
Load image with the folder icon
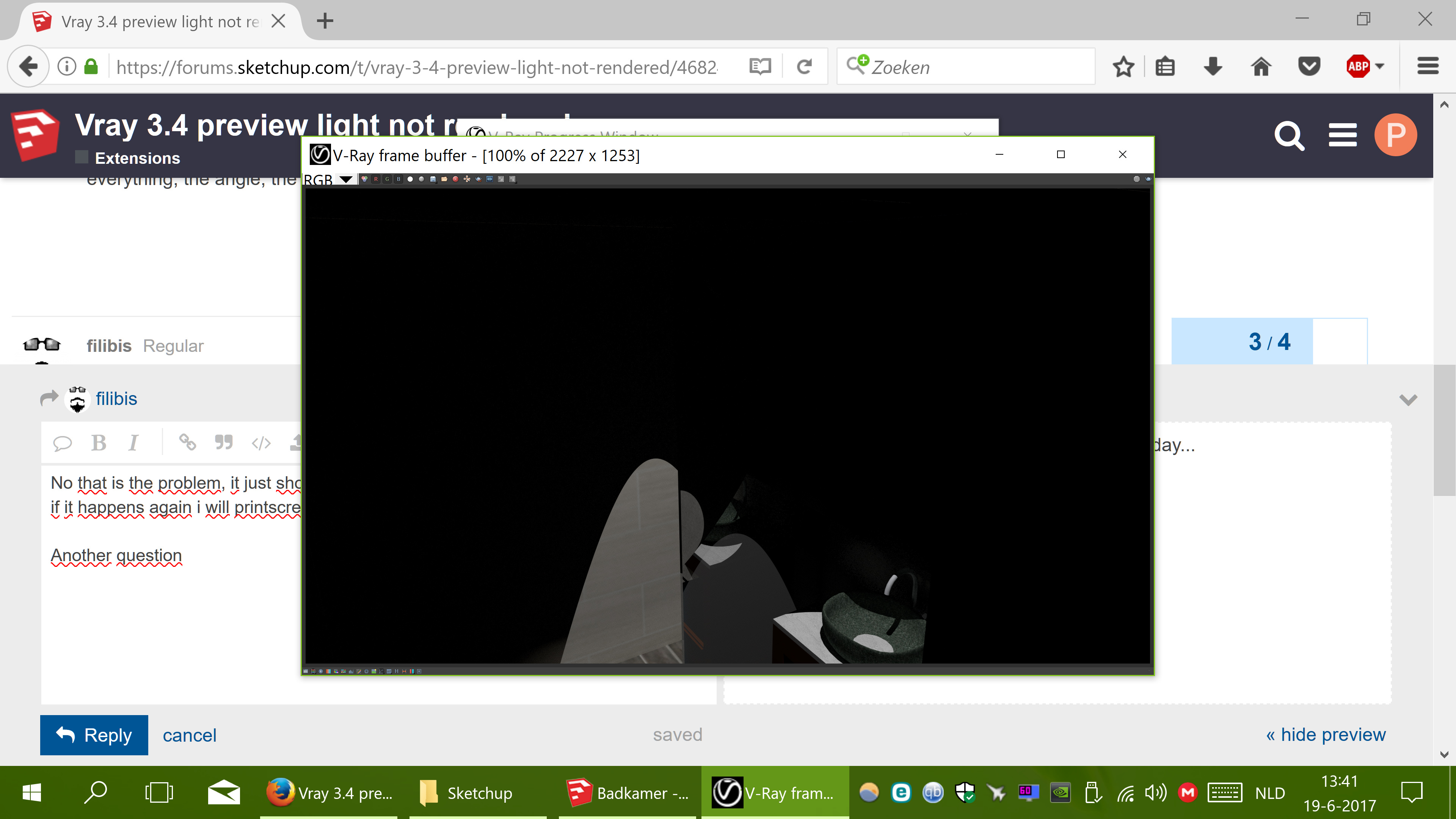tap(444, 179)
